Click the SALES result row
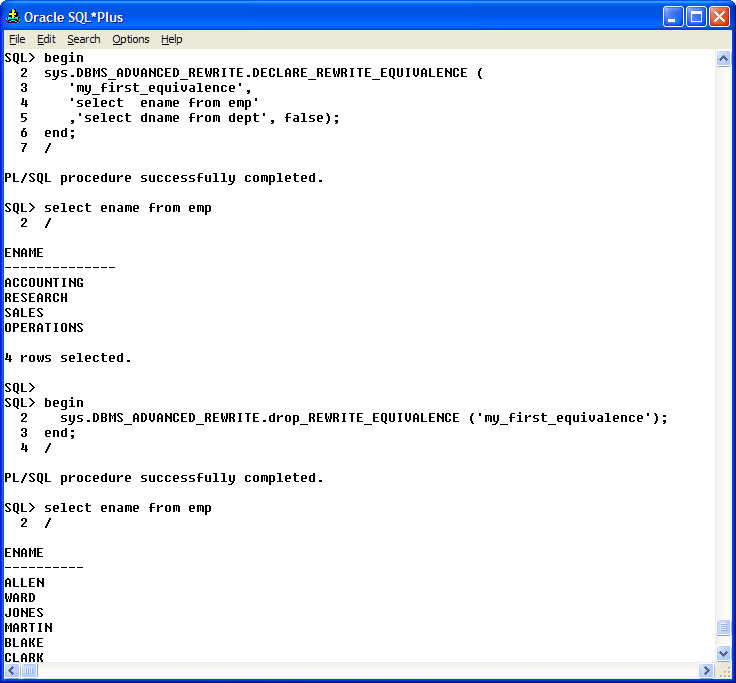 point(24,313)
